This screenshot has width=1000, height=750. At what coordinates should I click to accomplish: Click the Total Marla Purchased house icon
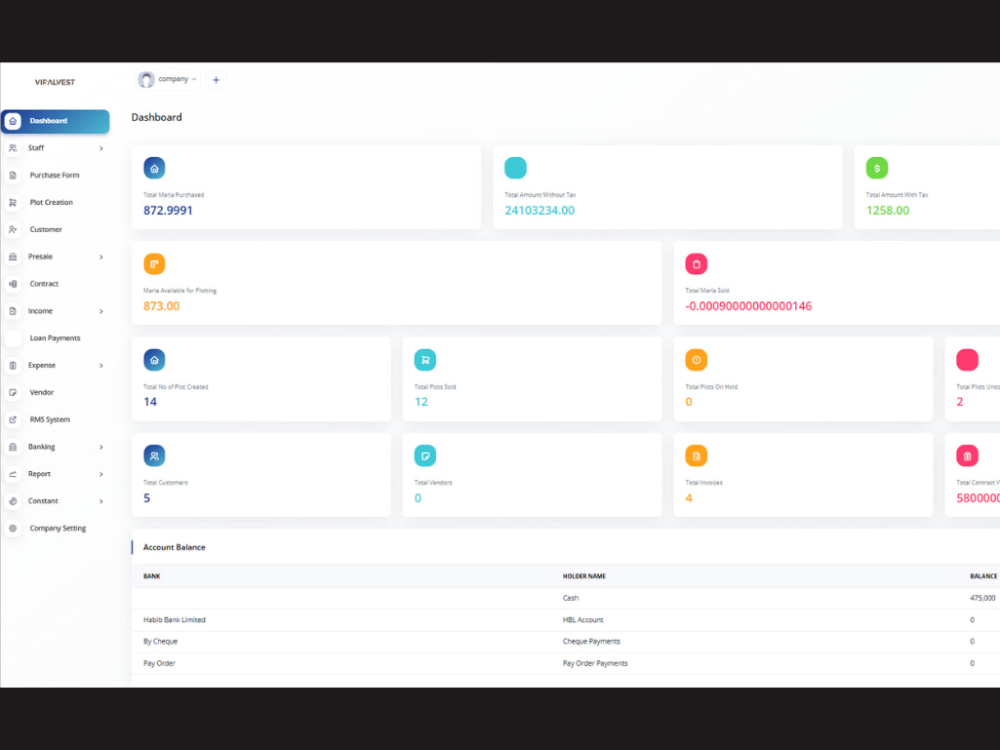154,168
